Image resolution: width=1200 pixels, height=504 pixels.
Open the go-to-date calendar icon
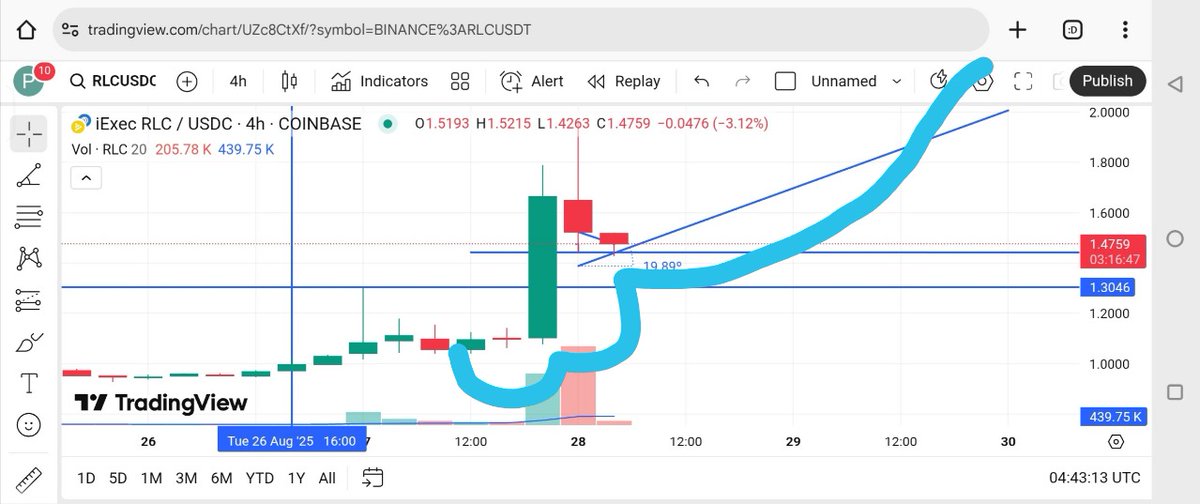(x=373, y=478)
